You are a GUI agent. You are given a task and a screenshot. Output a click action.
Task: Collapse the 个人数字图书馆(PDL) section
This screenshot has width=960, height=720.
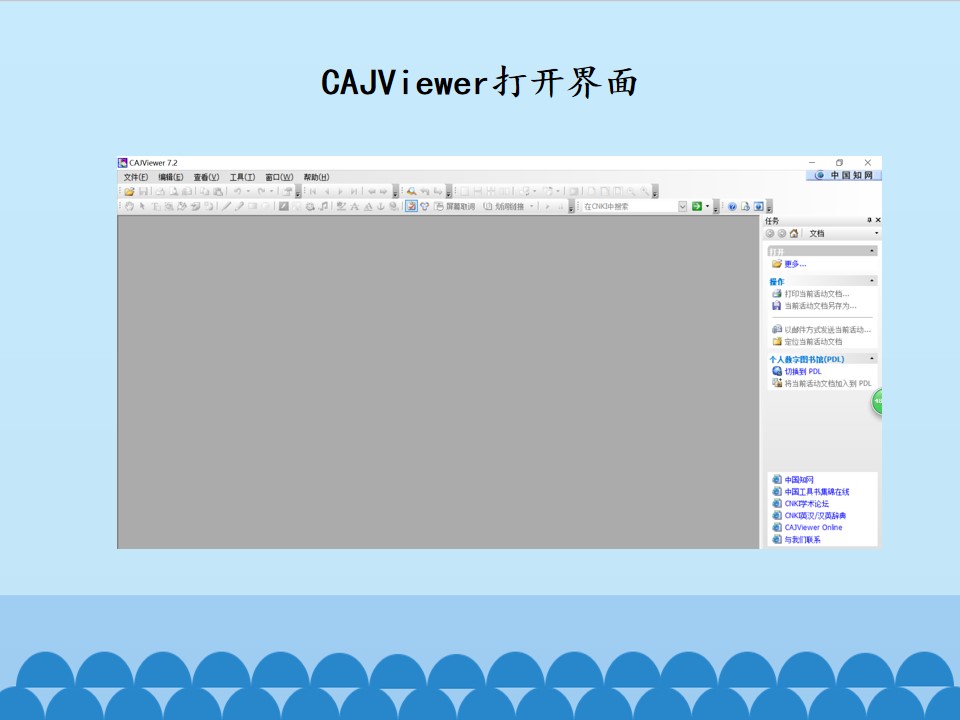tap(872, 358)
